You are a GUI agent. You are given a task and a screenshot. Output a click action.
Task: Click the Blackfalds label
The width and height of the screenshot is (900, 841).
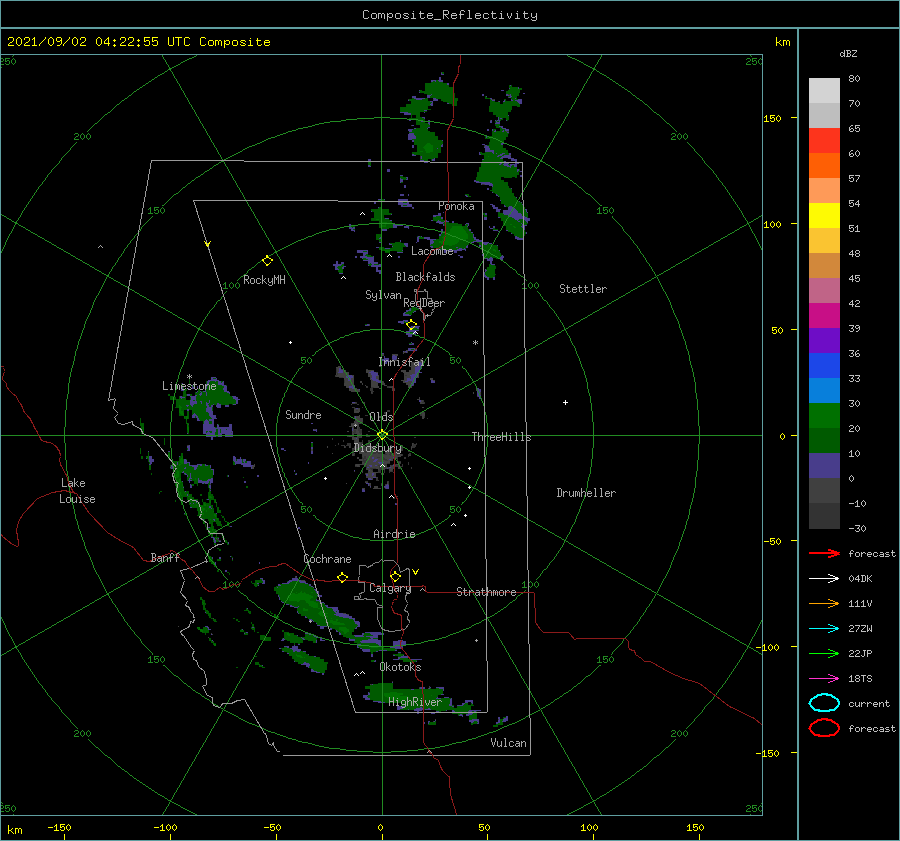tap(425, 277)
